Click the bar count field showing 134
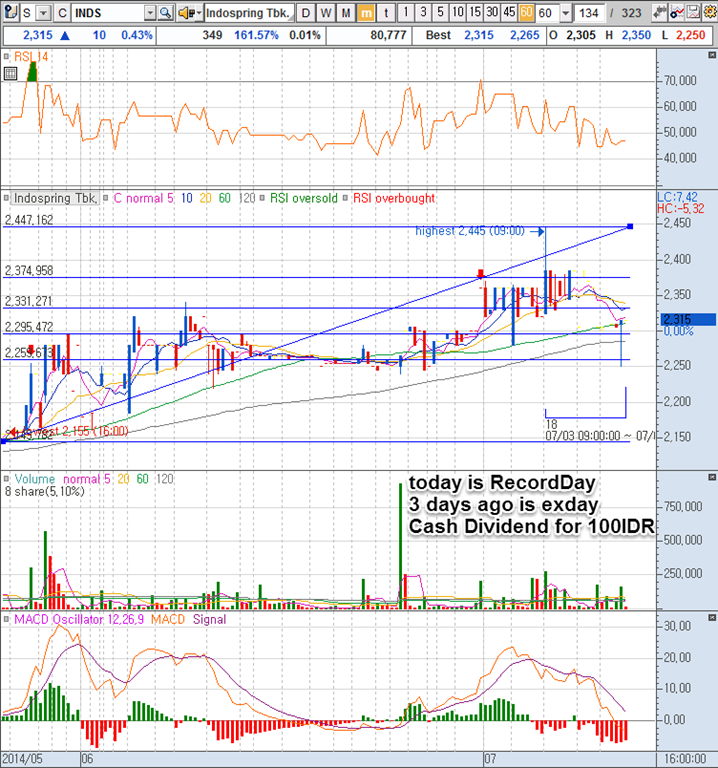 589,13
